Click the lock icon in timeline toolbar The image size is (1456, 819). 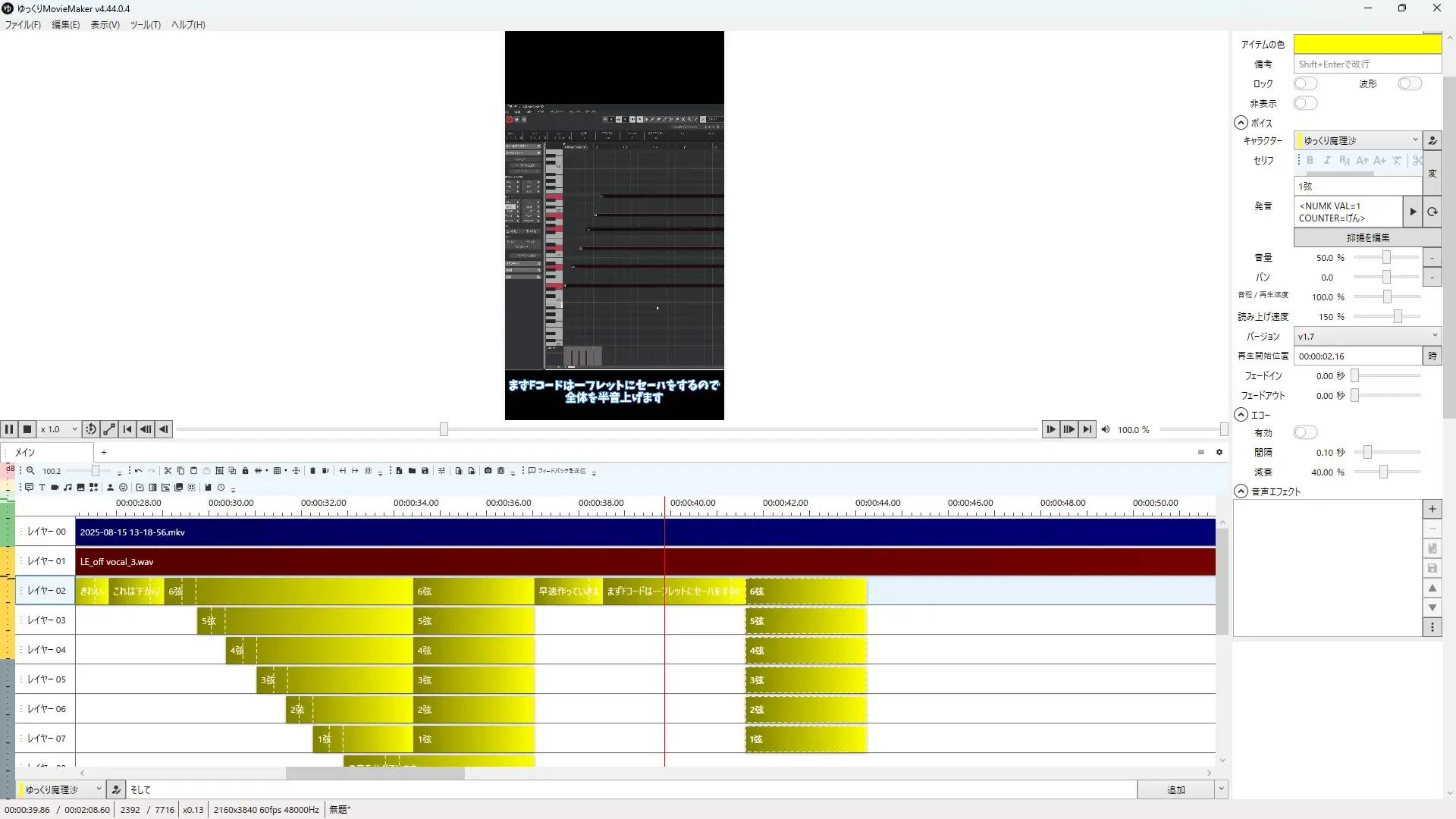[x=245, y=471]
